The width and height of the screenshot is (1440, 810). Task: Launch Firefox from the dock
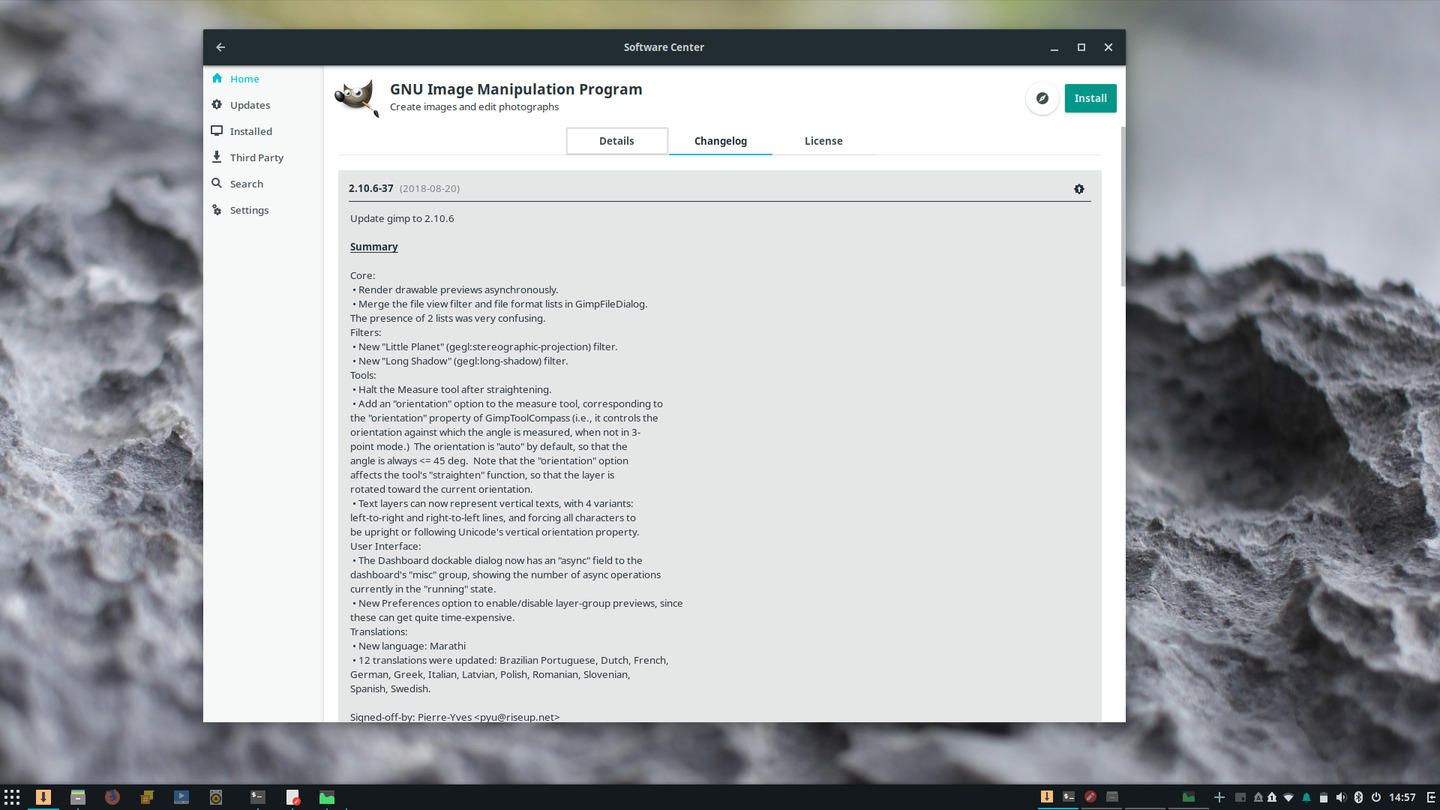click(112, 797)
